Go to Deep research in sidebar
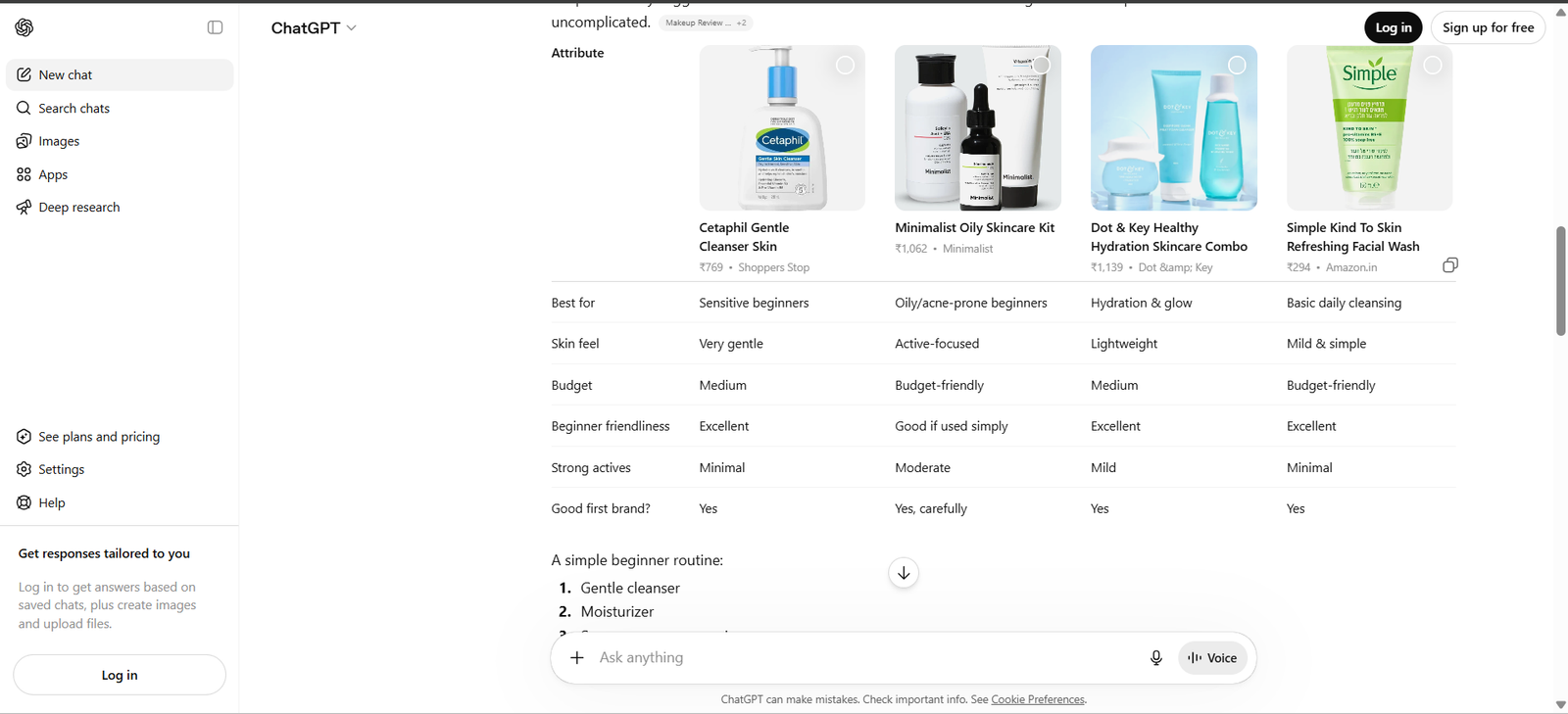 pyautogui.click(x=120, y=207)
